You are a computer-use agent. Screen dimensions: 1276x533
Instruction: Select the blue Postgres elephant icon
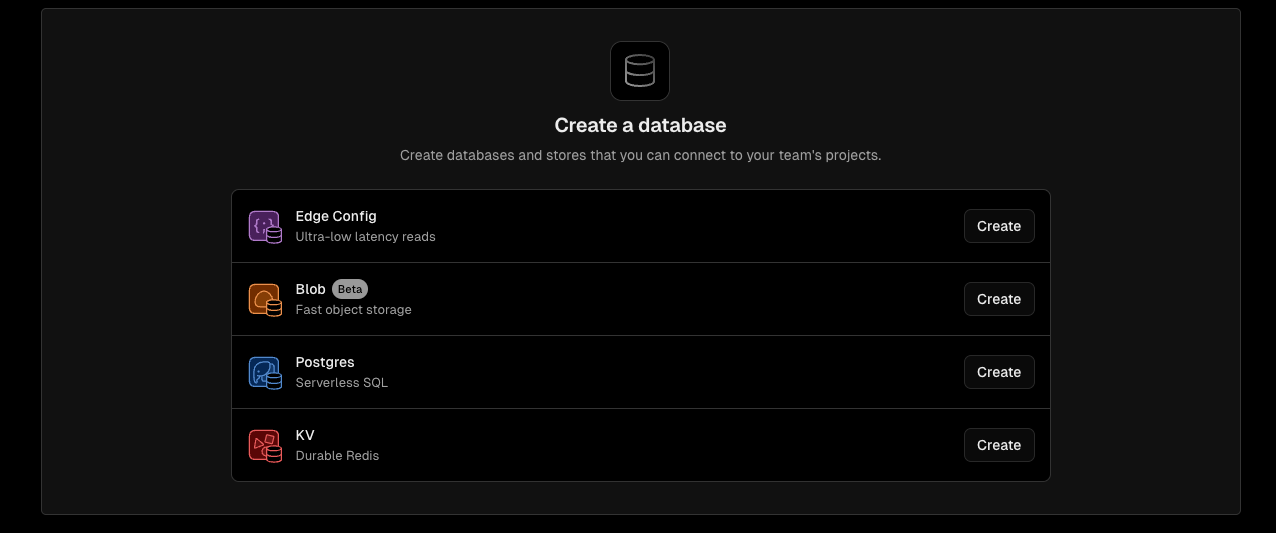pos(265,373)
